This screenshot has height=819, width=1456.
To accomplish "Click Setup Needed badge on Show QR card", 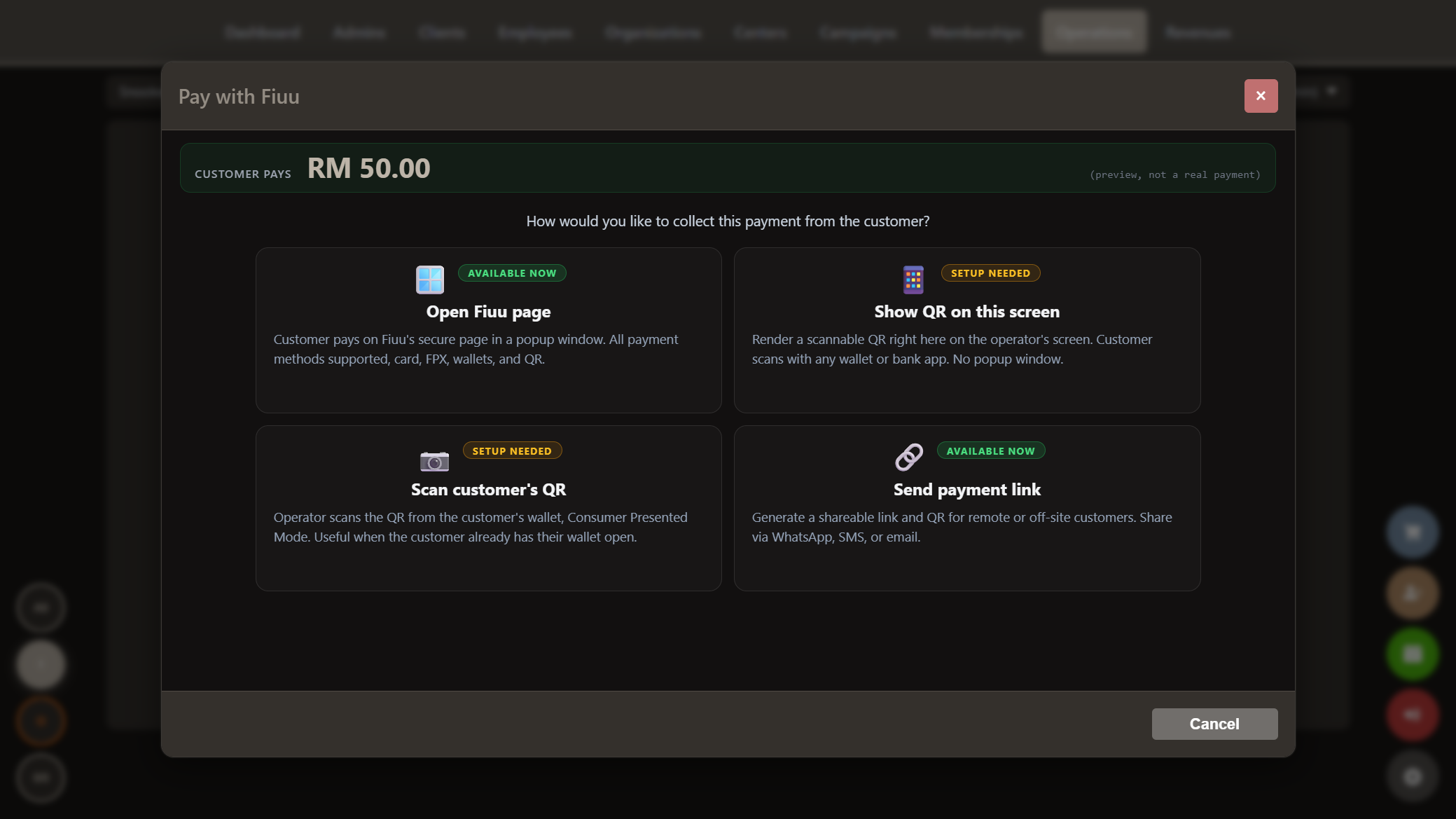I will pyautogui.click(x=990, y=273).
